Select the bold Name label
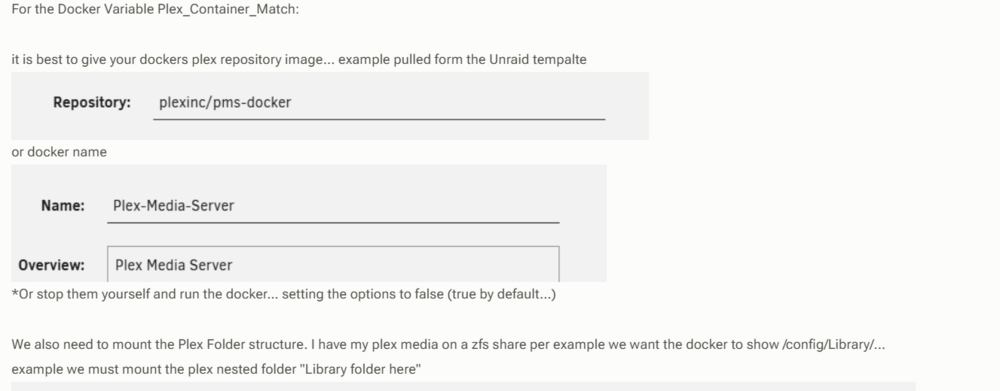 click(x=62, y=206)
